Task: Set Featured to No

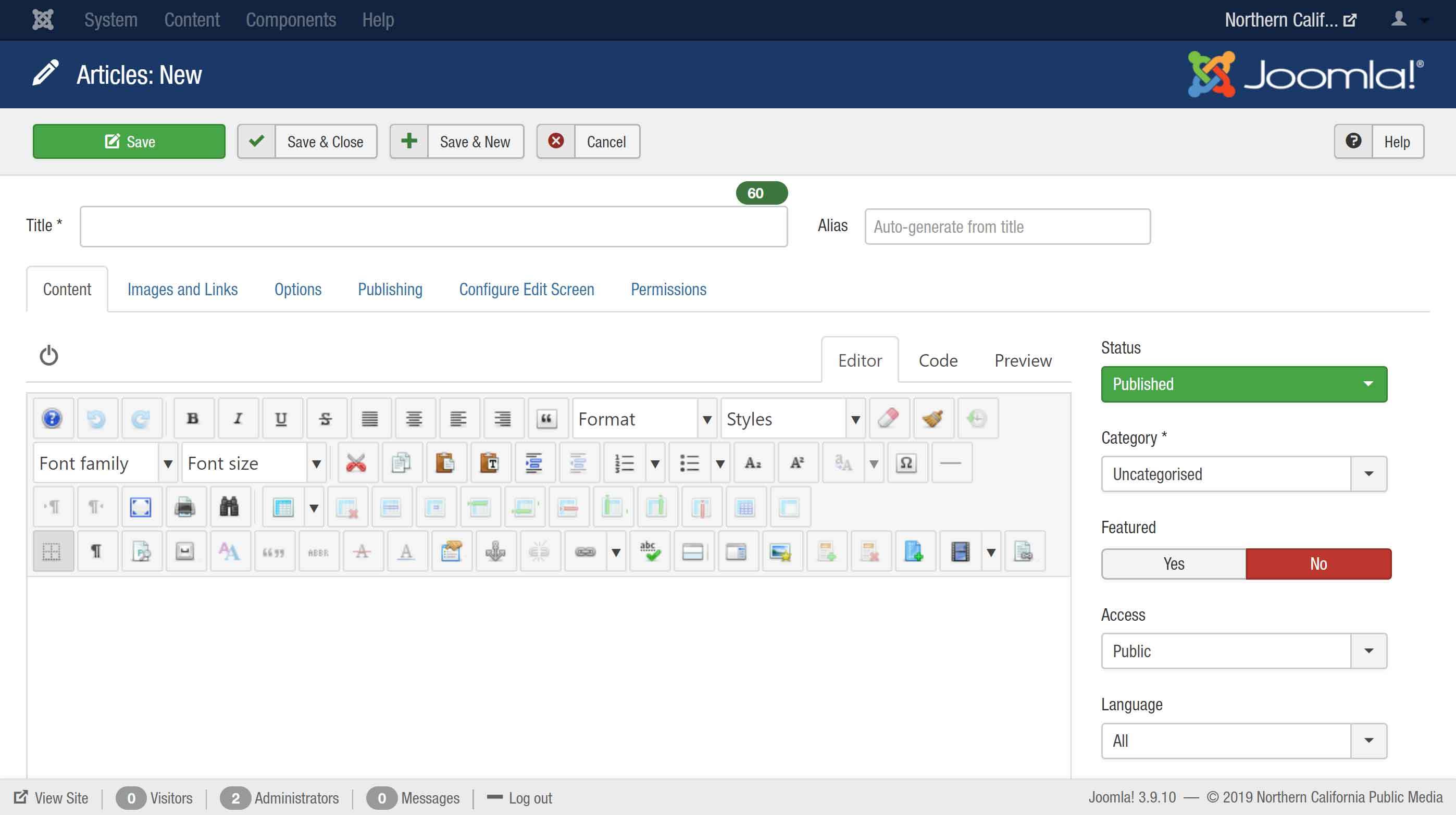Action: [x=1318, y=563]
